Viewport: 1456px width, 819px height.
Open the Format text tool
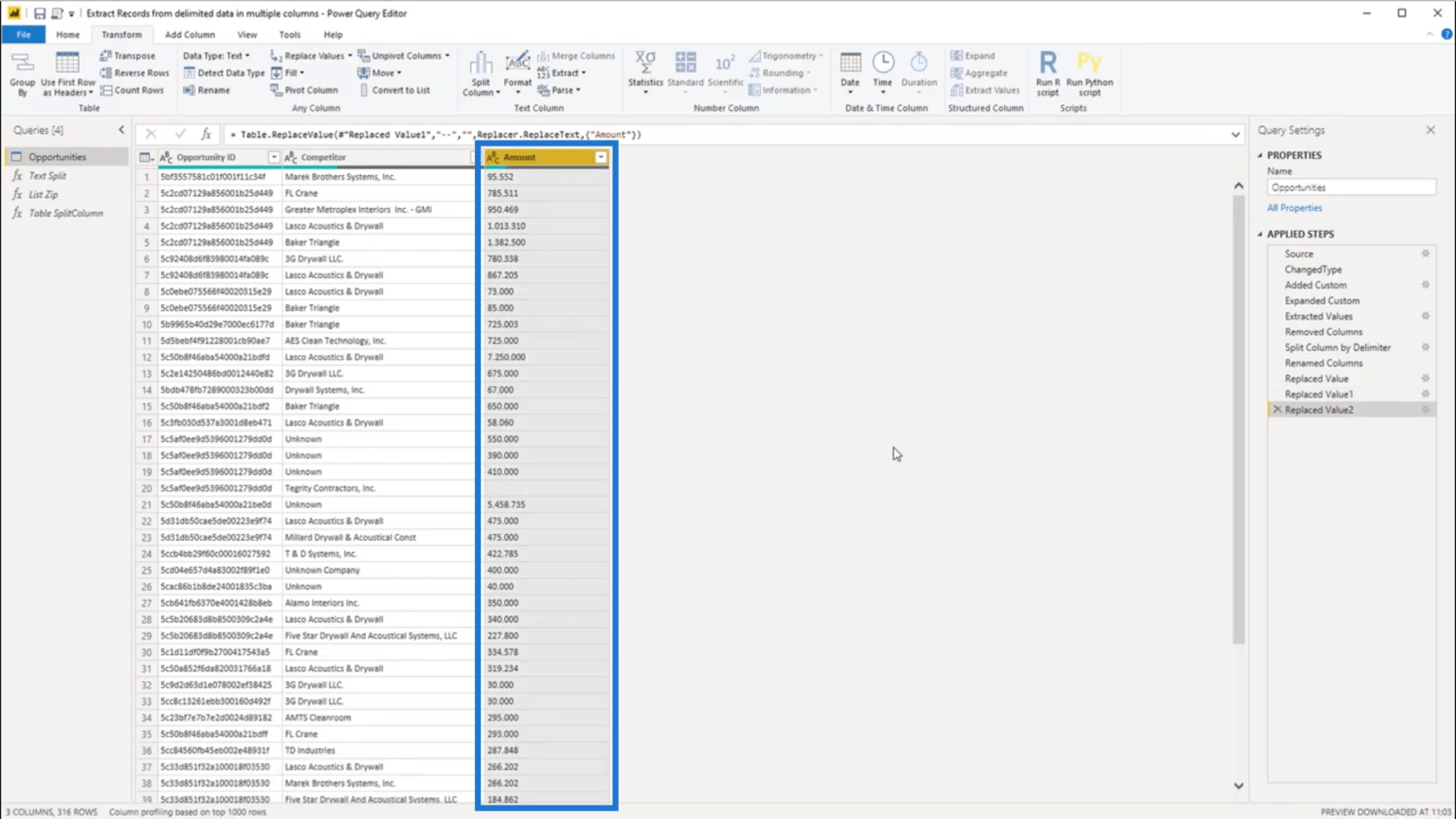click(517, 74)
